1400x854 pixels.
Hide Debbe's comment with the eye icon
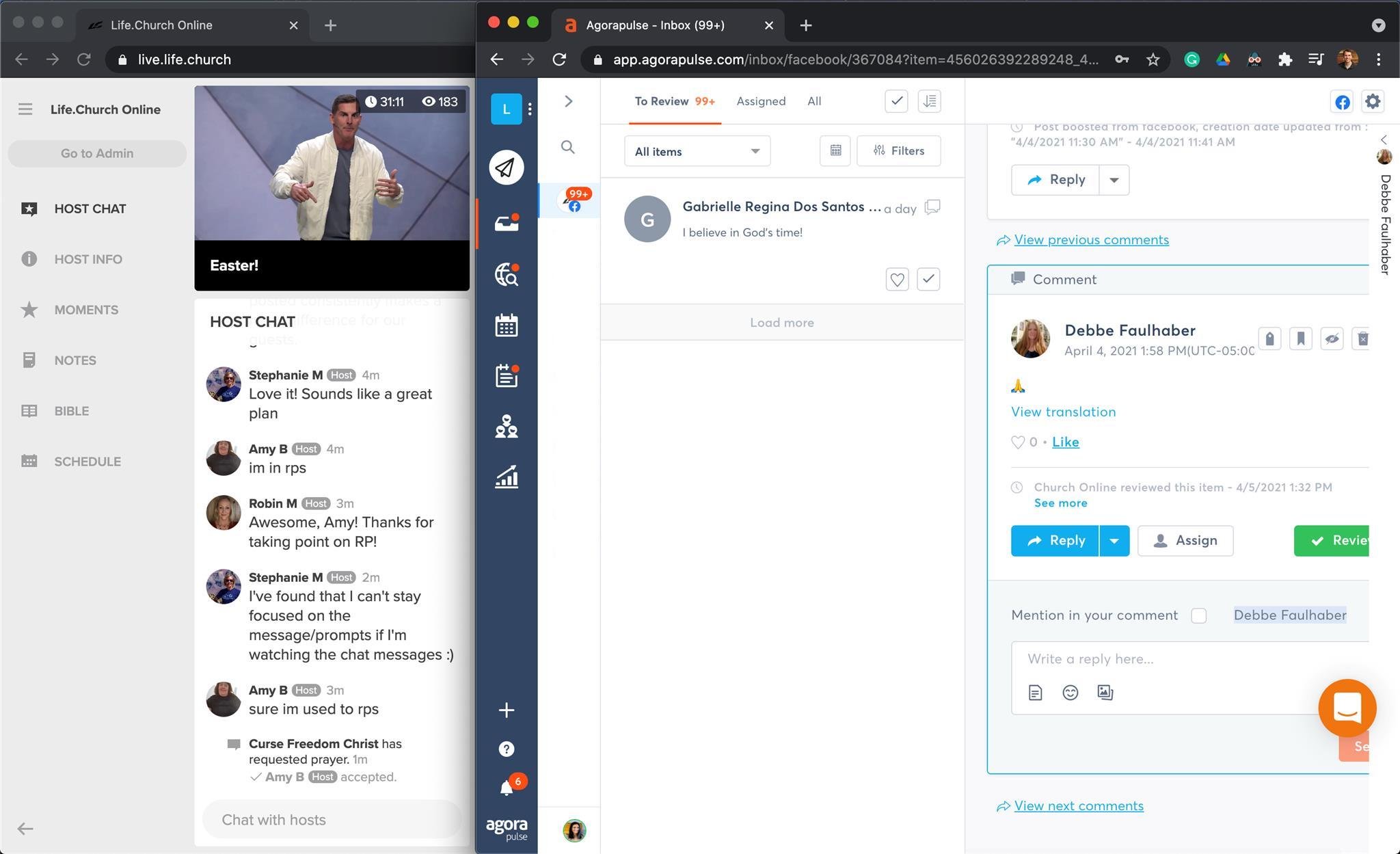[x=1331, y=338]
